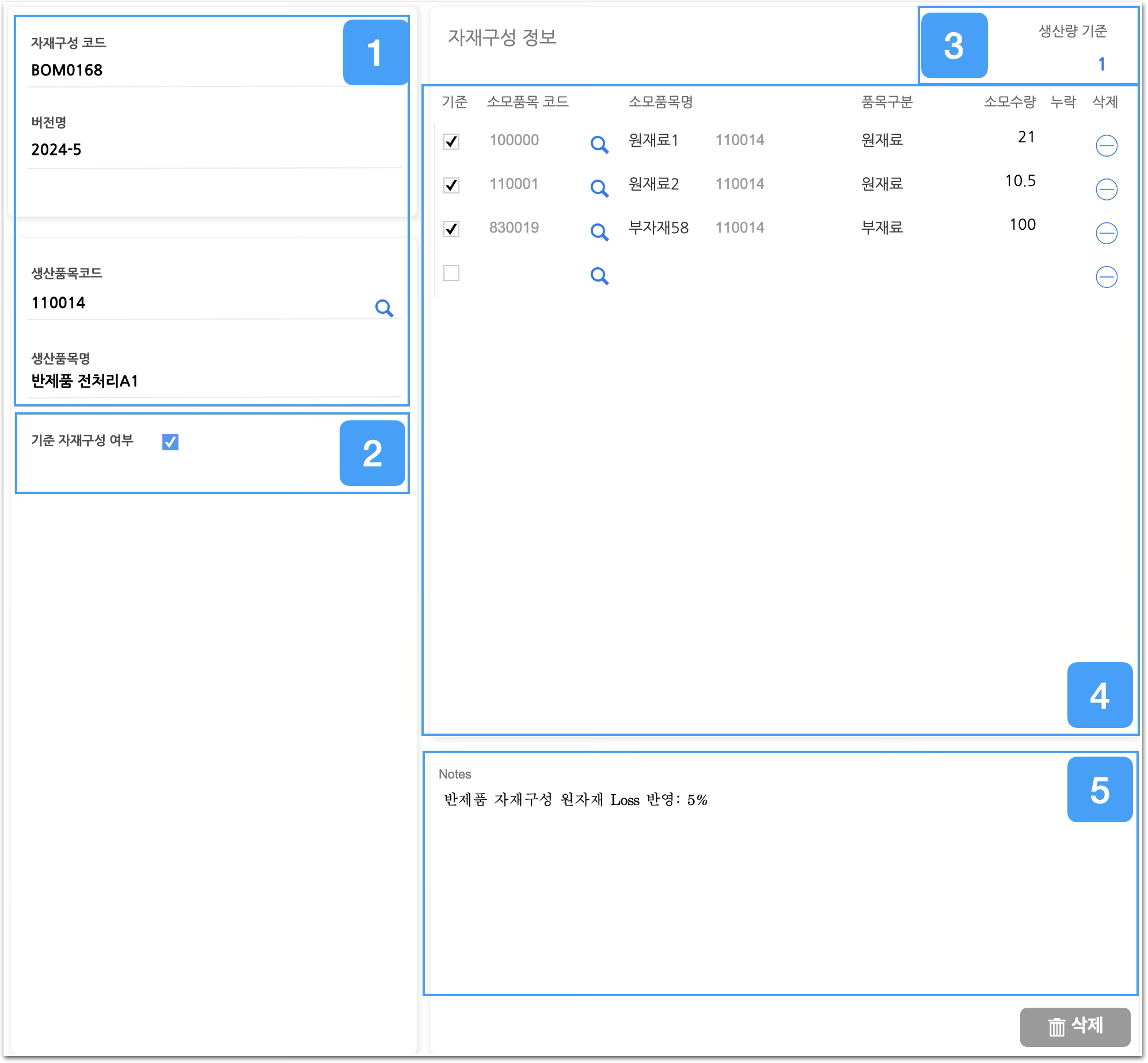Edit 소모수량 value 10.5

tap(1020, 181)
